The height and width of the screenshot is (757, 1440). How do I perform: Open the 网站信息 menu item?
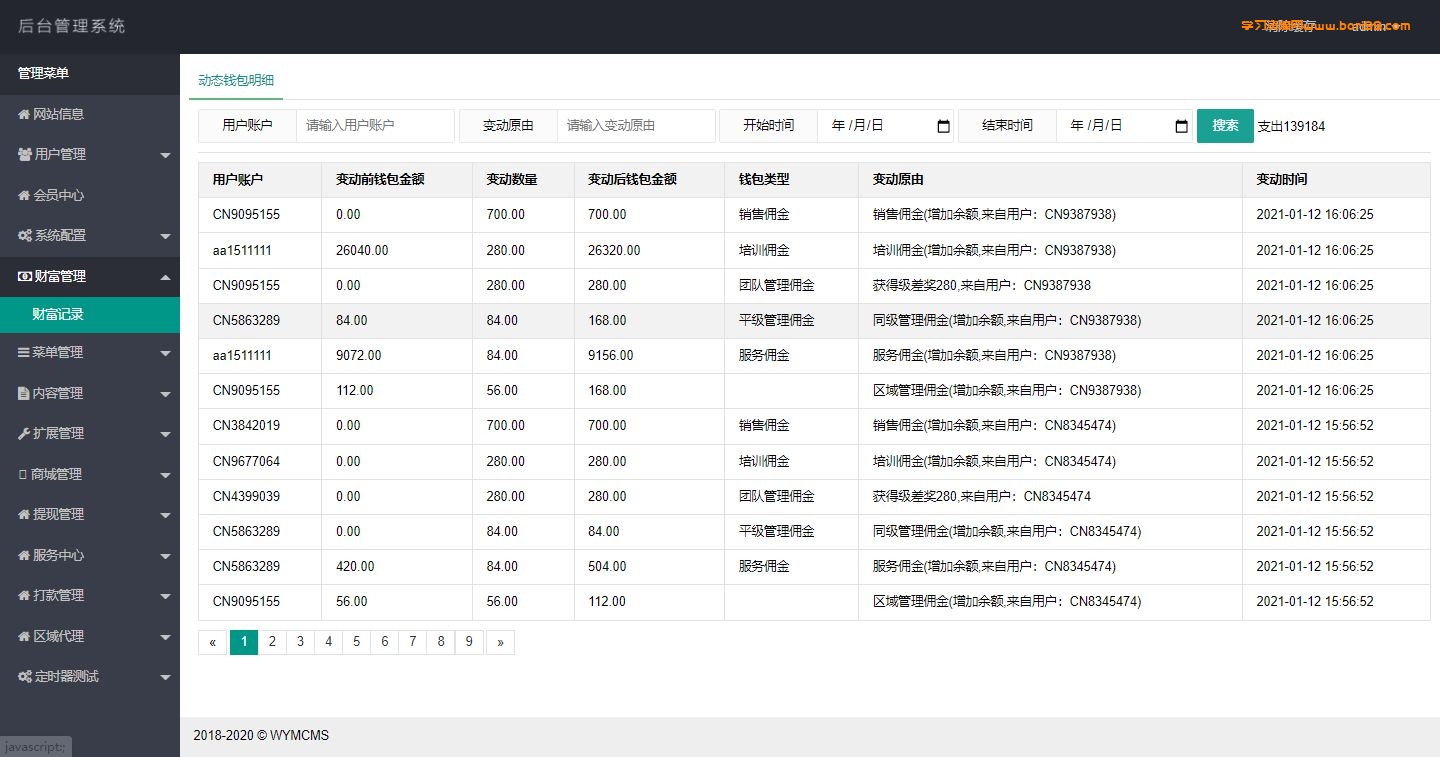pyautogui.click(x=90, y=114)
